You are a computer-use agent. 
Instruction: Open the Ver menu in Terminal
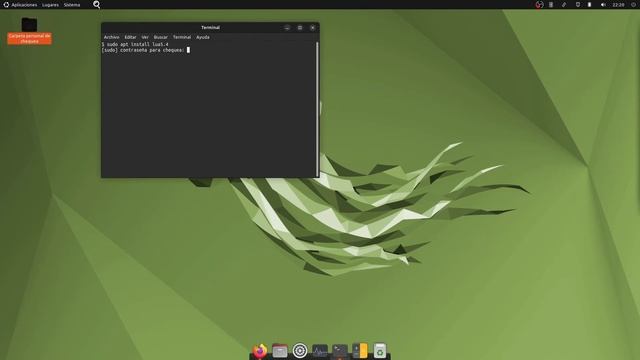point(145,37)
